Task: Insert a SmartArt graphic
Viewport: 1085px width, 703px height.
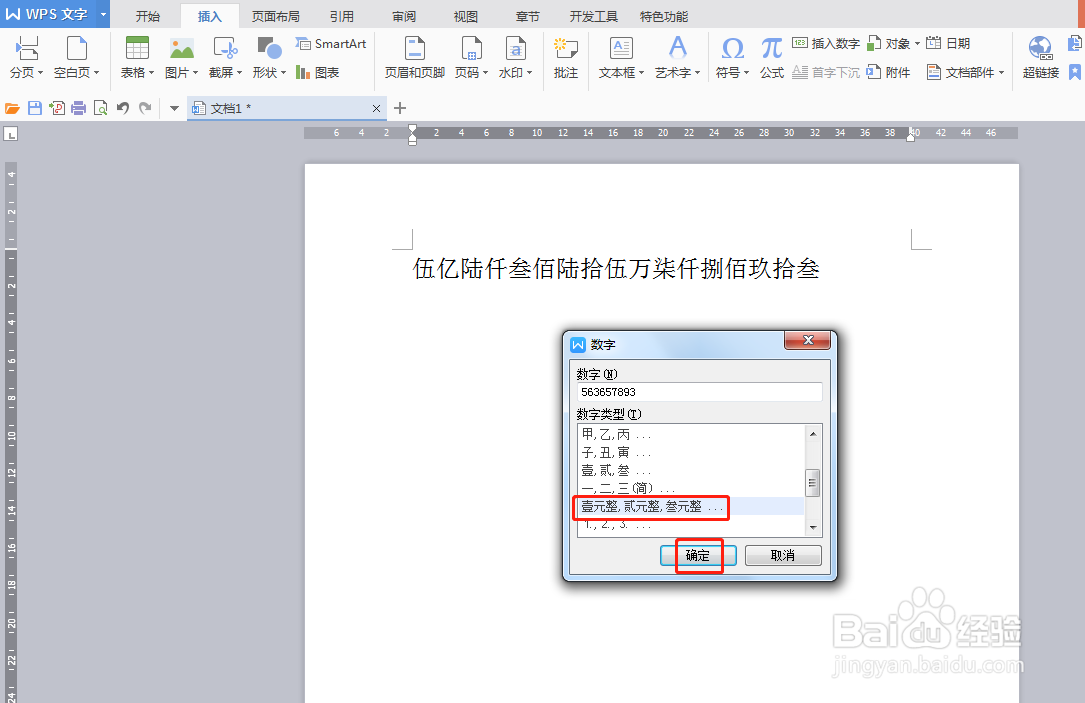Action: point(330,44)
